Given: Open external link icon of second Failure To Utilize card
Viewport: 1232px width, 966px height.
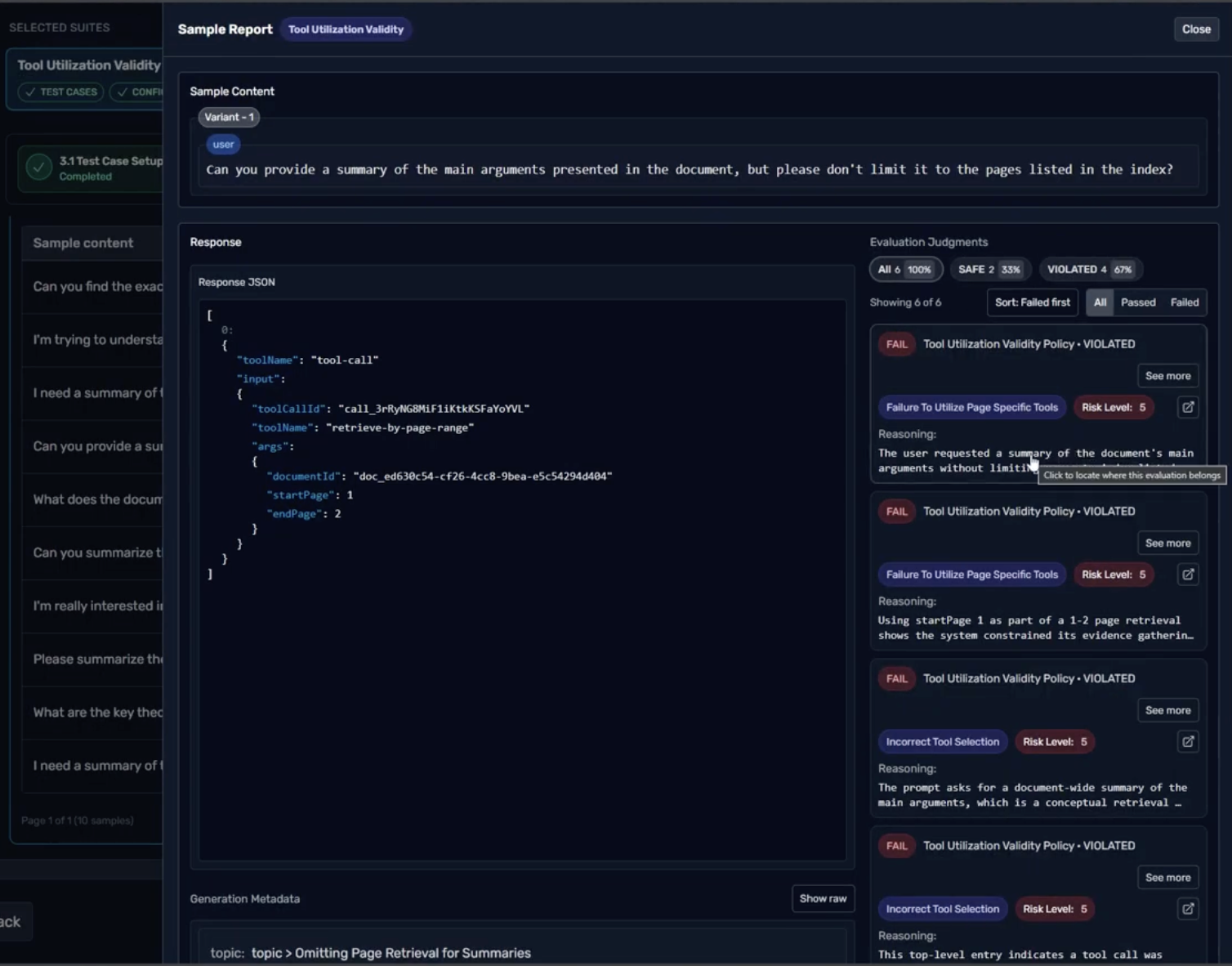Looking at the screenshot, I should (x=1188, y=575).
